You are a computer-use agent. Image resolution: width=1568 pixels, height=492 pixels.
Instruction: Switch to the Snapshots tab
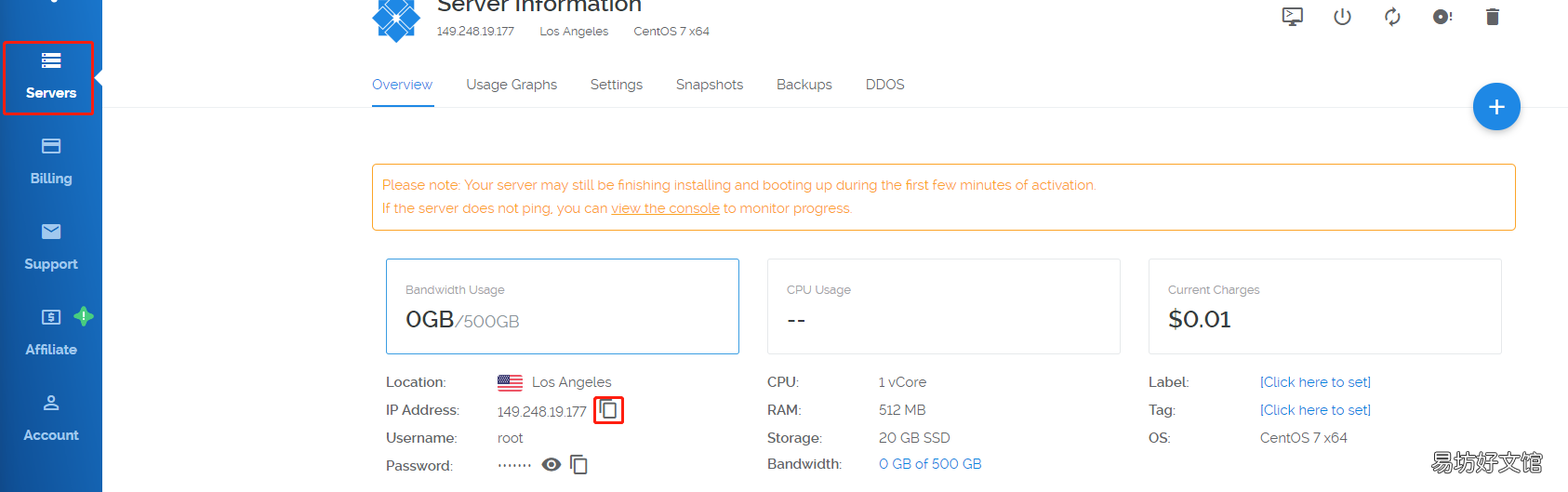coord(710,85)
